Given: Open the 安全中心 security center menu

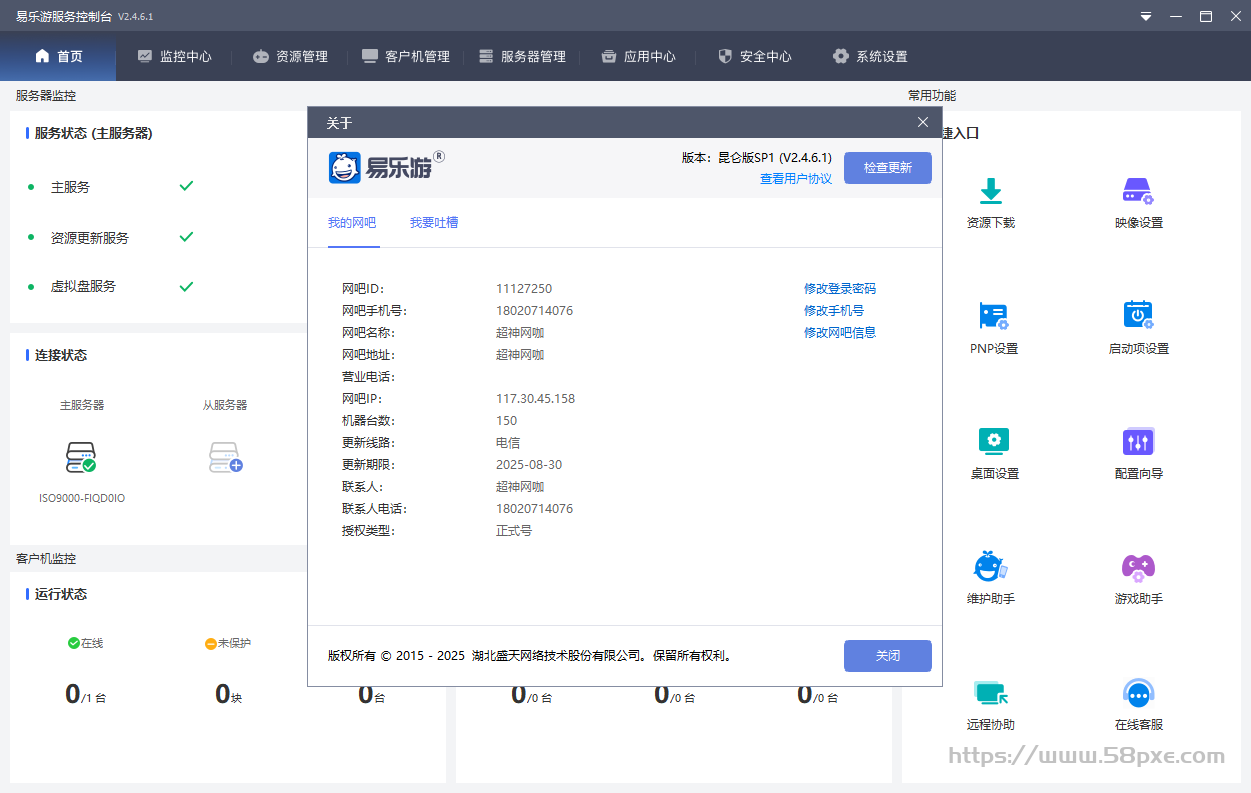Looking at the screenshot, I should tap(754, 57).
